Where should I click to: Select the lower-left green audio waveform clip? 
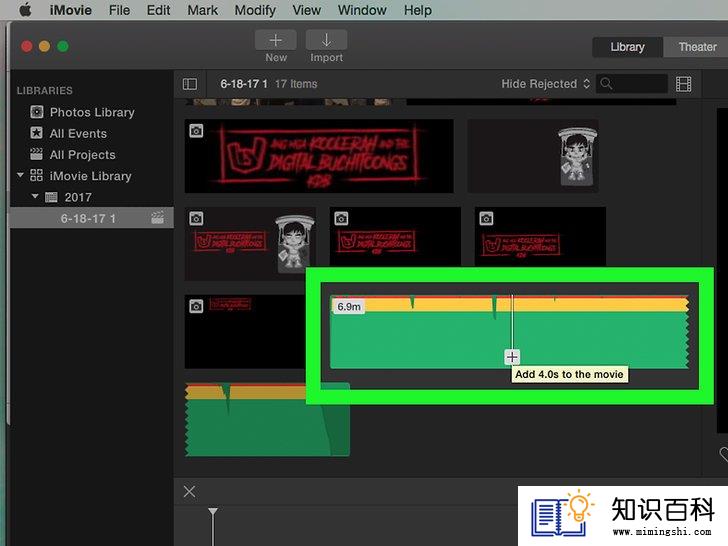tap(267, 419)
